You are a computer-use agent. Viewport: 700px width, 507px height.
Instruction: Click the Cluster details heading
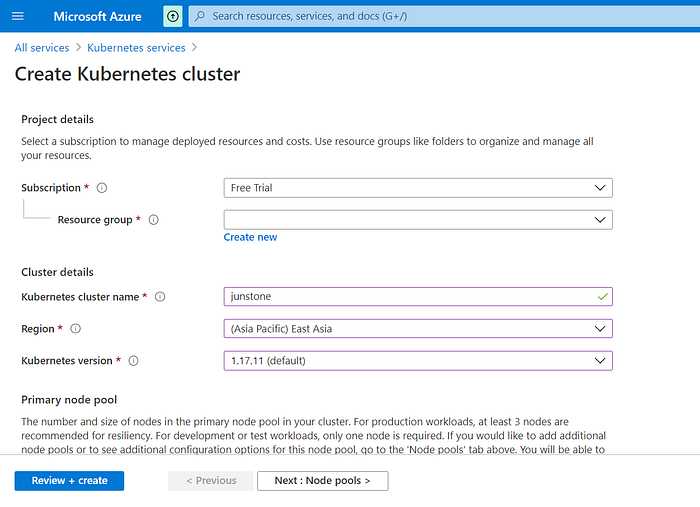click(x=58, y=272)
